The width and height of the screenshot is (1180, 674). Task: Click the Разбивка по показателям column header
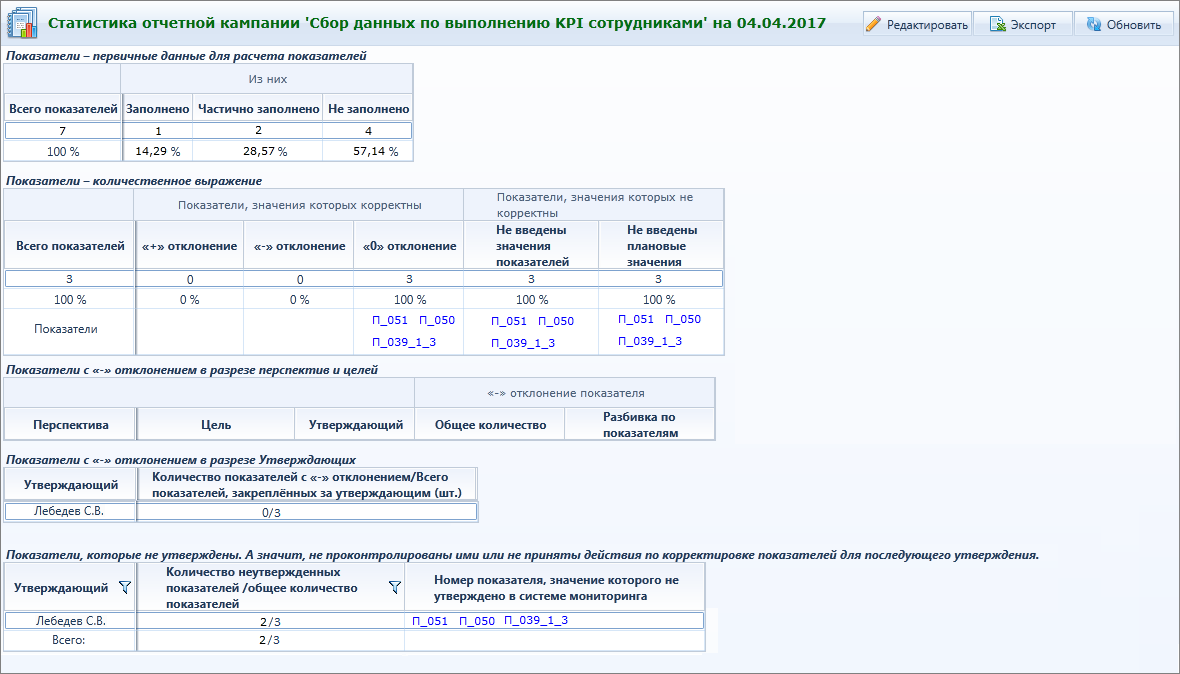tap(640, 425)
